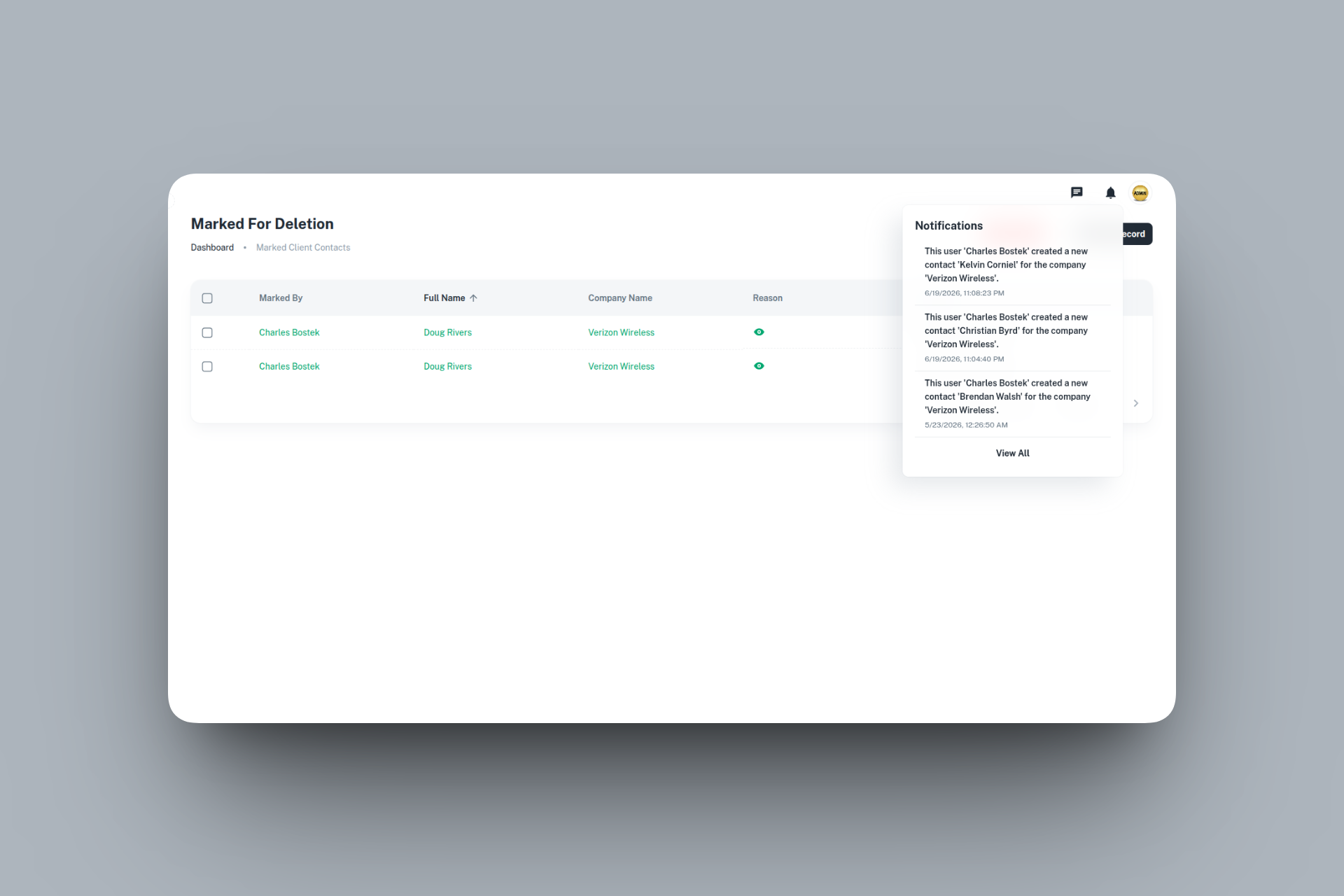
Task: Open Charles Bostek link in first row
Action: coord(289,332)
